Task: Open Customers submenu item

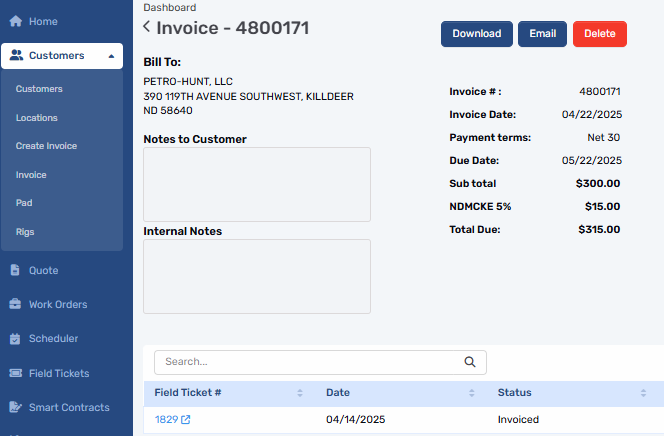Action: tap(39, 89)
